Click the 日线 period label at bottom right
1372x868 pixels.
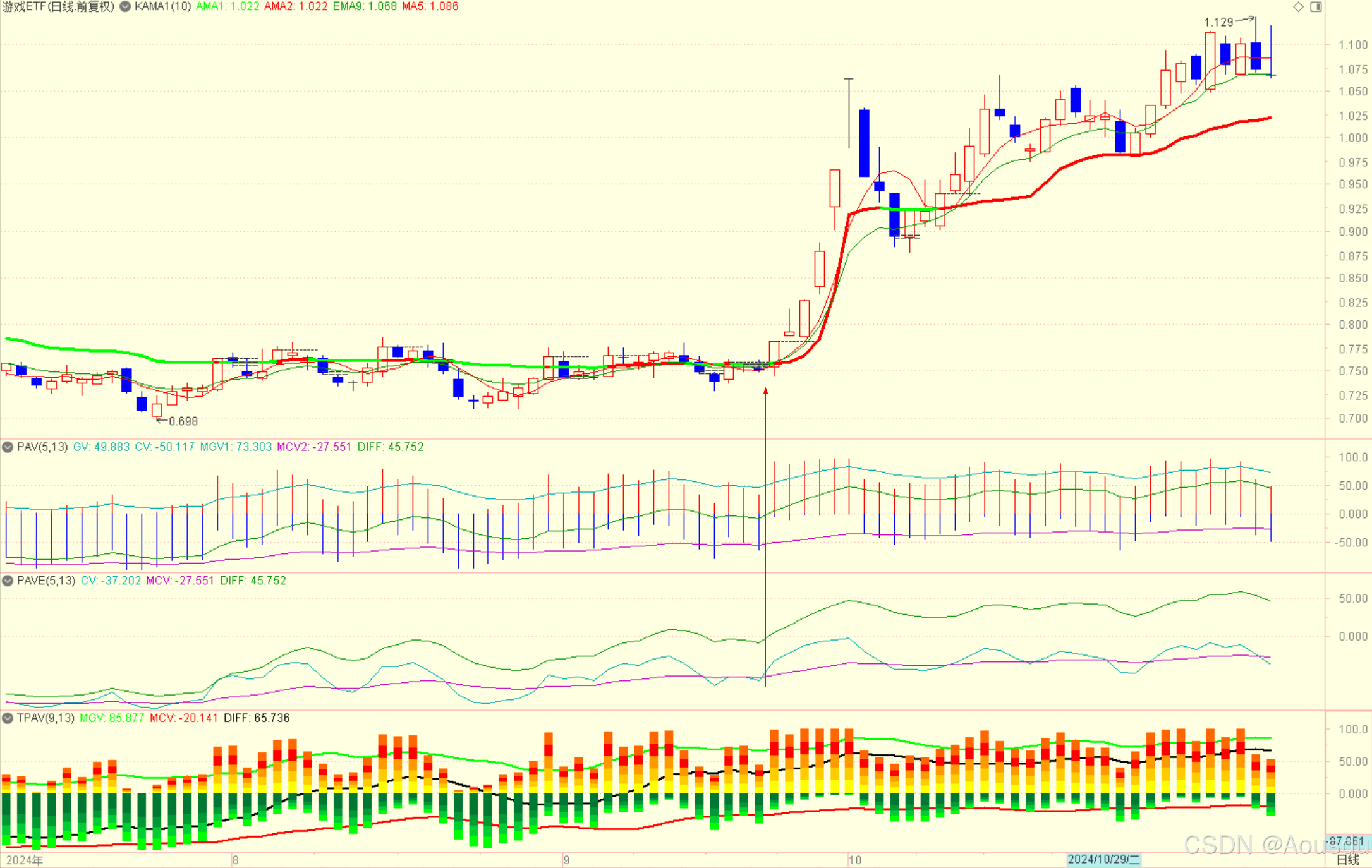tap(1347, 859)
